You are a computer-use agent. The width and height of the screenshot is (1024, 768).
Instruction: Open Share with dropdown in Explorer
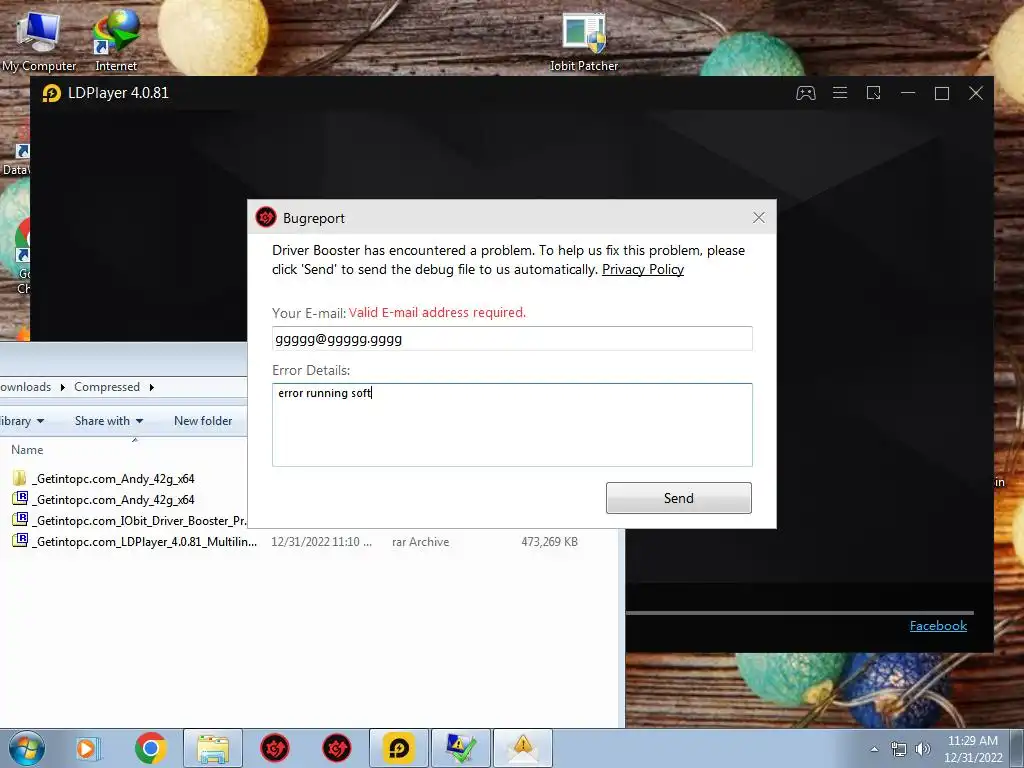(108, 421)
